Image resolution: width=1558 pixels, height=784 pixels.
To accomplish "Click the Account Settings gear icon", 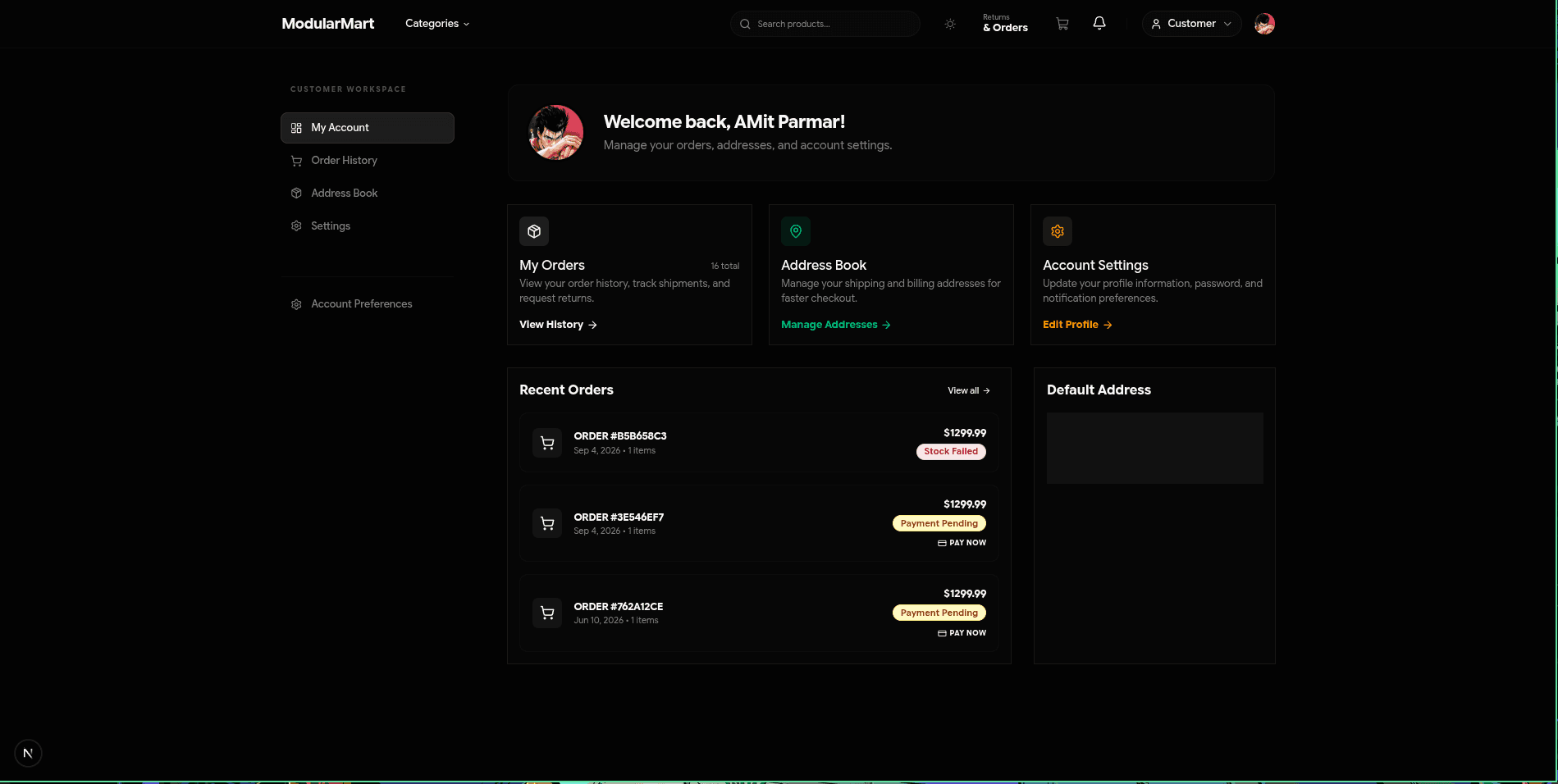I will (x=1058, y=231).
